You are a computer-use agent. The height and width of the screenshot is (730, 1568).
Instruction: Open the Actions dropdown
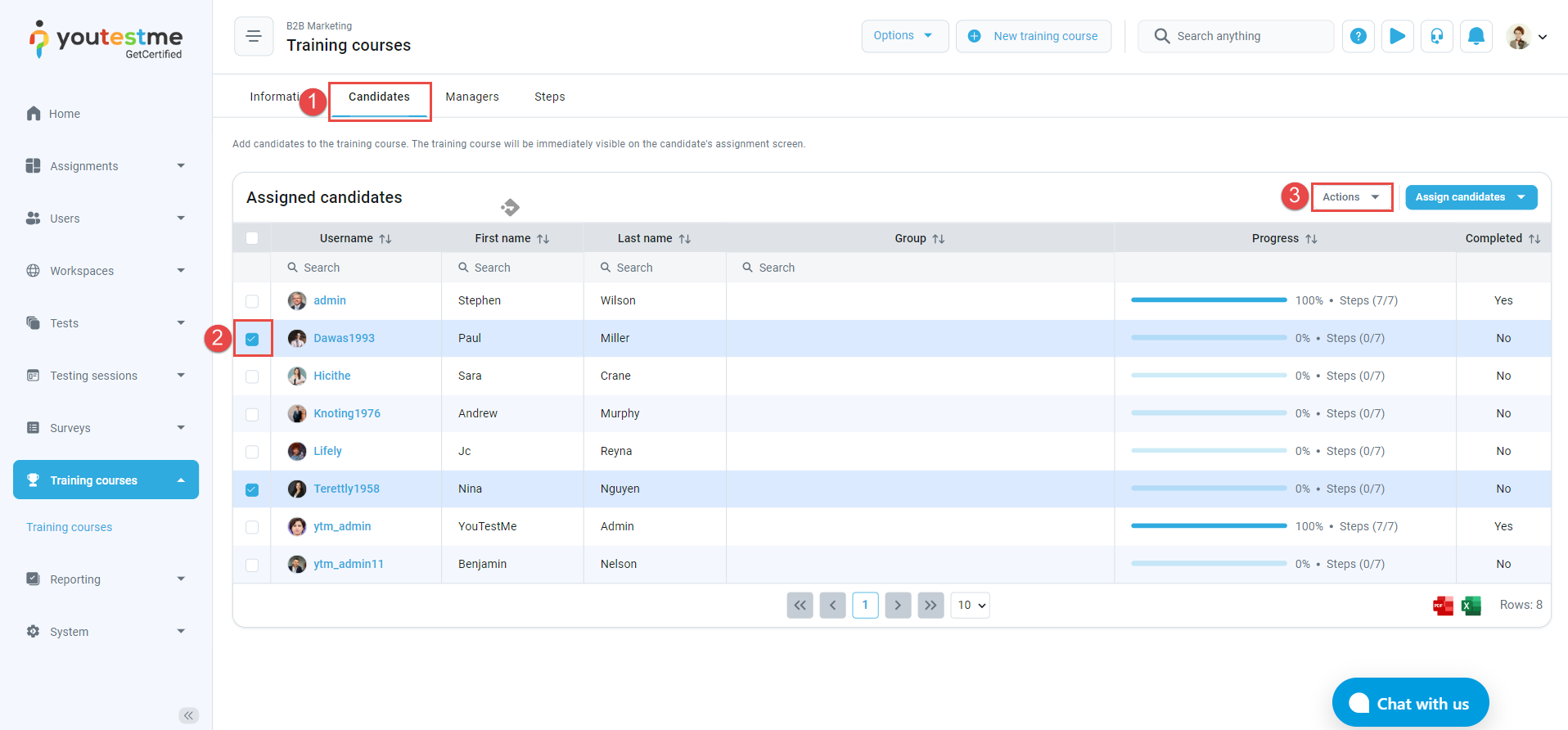1351,197
